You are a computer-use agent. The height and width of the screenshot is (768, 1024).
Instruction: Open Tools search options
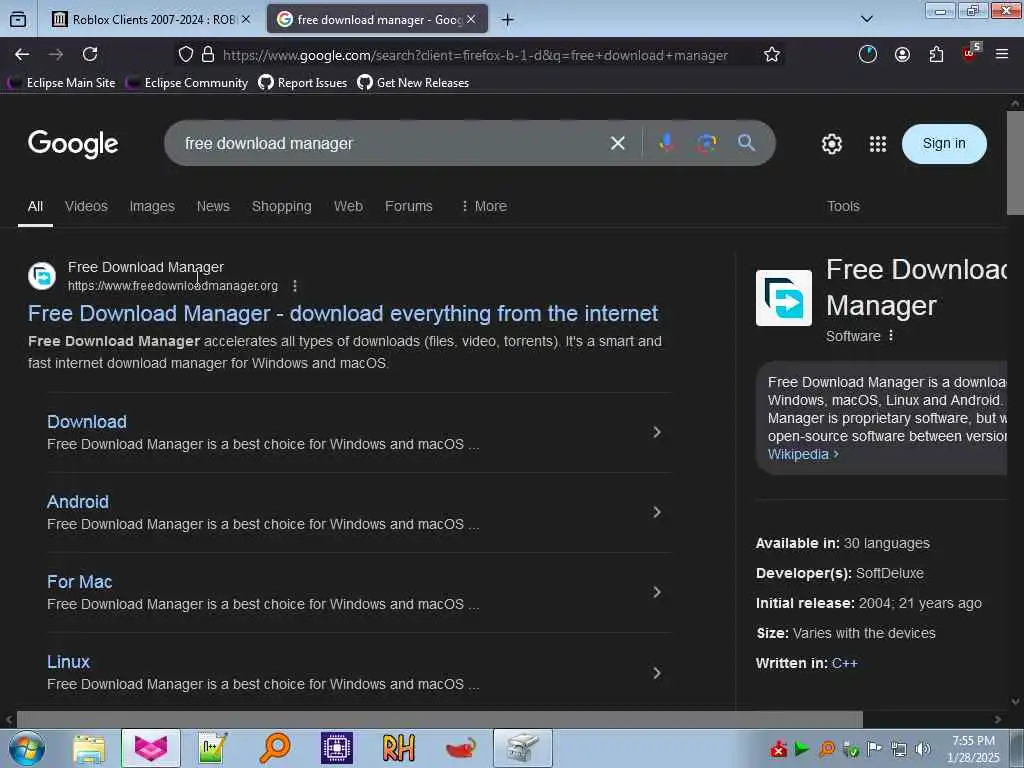[x=843, y=206]
